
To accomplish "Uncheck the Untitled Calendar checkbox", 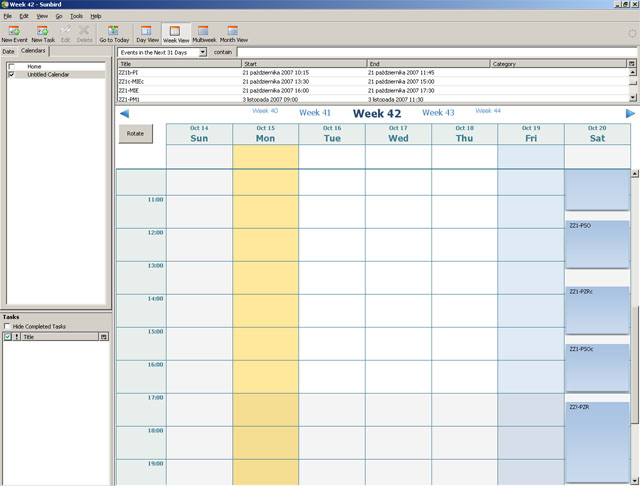I will click(x=11, y=74).
